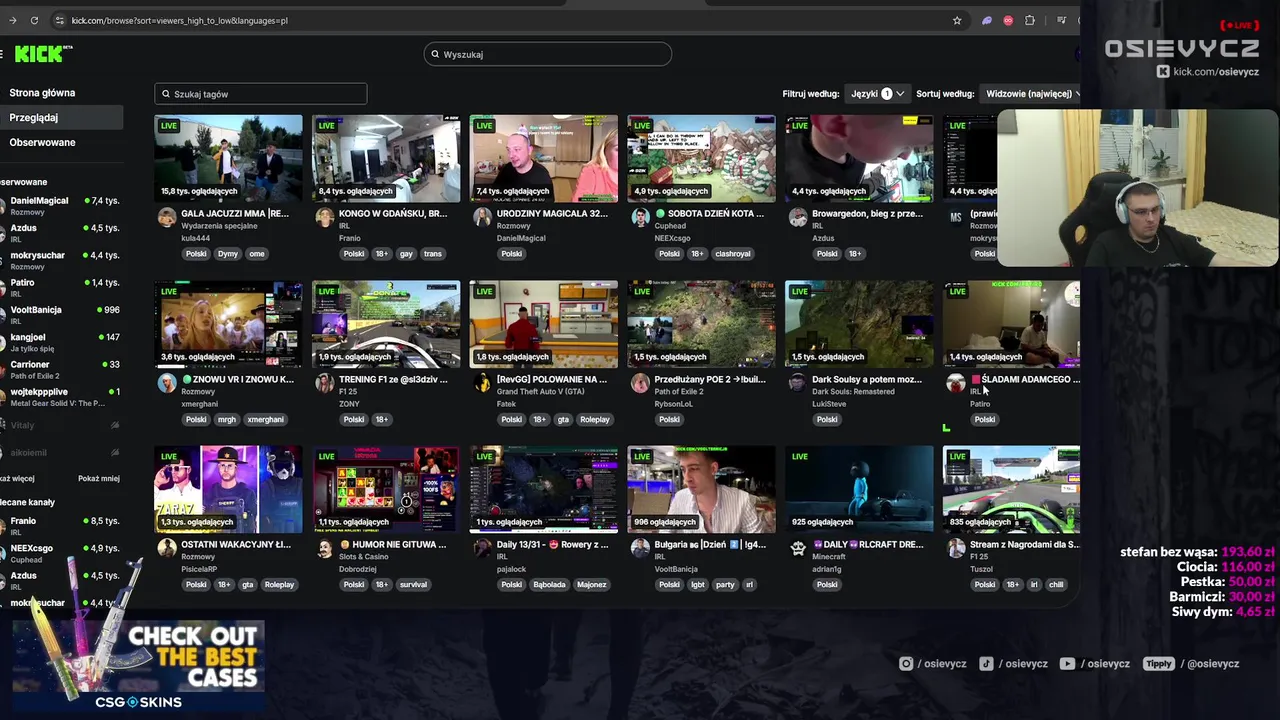Open DanielMagical avatar on URODZINY card
Screen dimensions: 1280x720
pos(482,217)
